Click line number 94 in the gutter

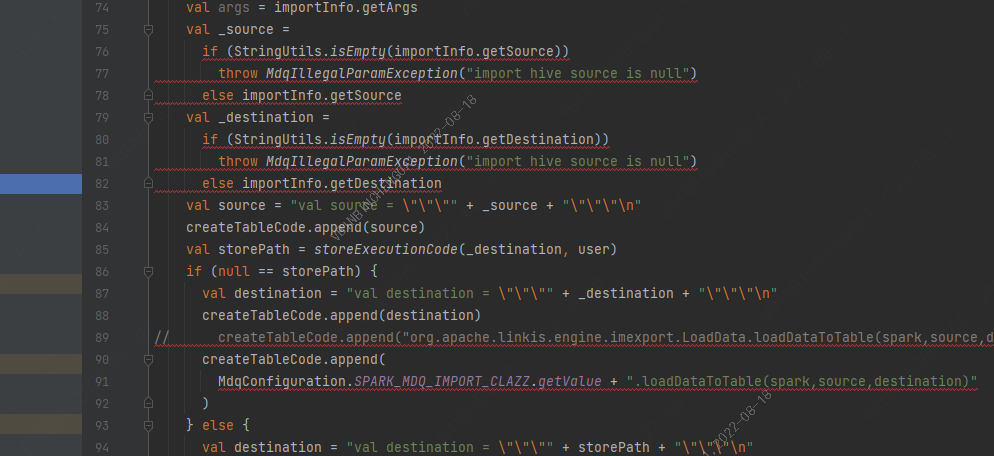[x=101, y=447]
